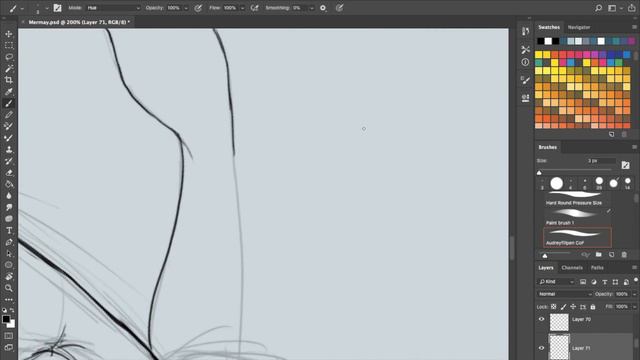The image size is (640, 360).
Task: Open Brush Settings panel icon in dock
Action: pos(525,80)
